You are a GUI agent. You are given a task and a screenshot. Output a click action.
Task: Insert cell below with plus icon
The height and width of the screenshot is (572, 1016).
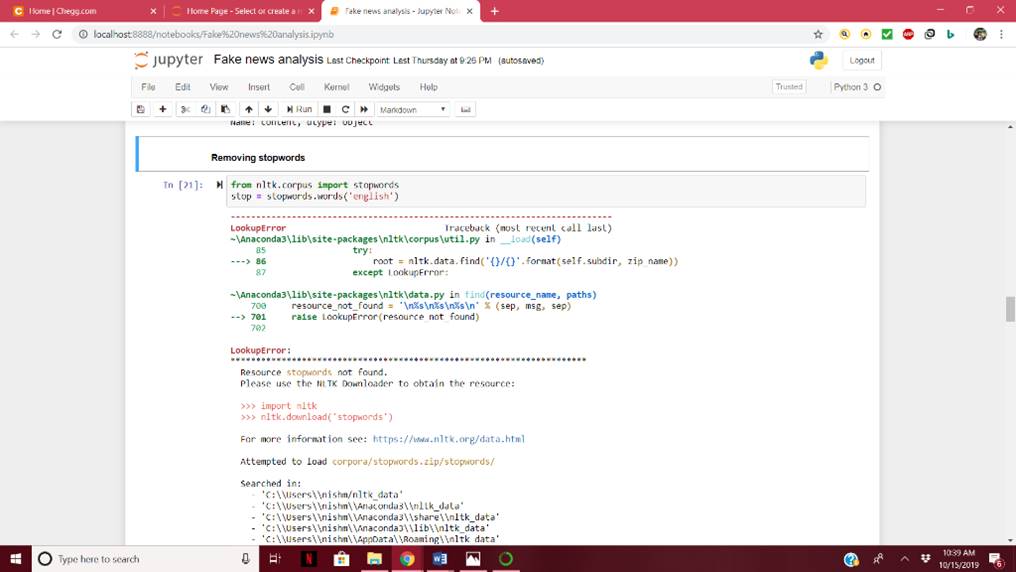[163, 109]
